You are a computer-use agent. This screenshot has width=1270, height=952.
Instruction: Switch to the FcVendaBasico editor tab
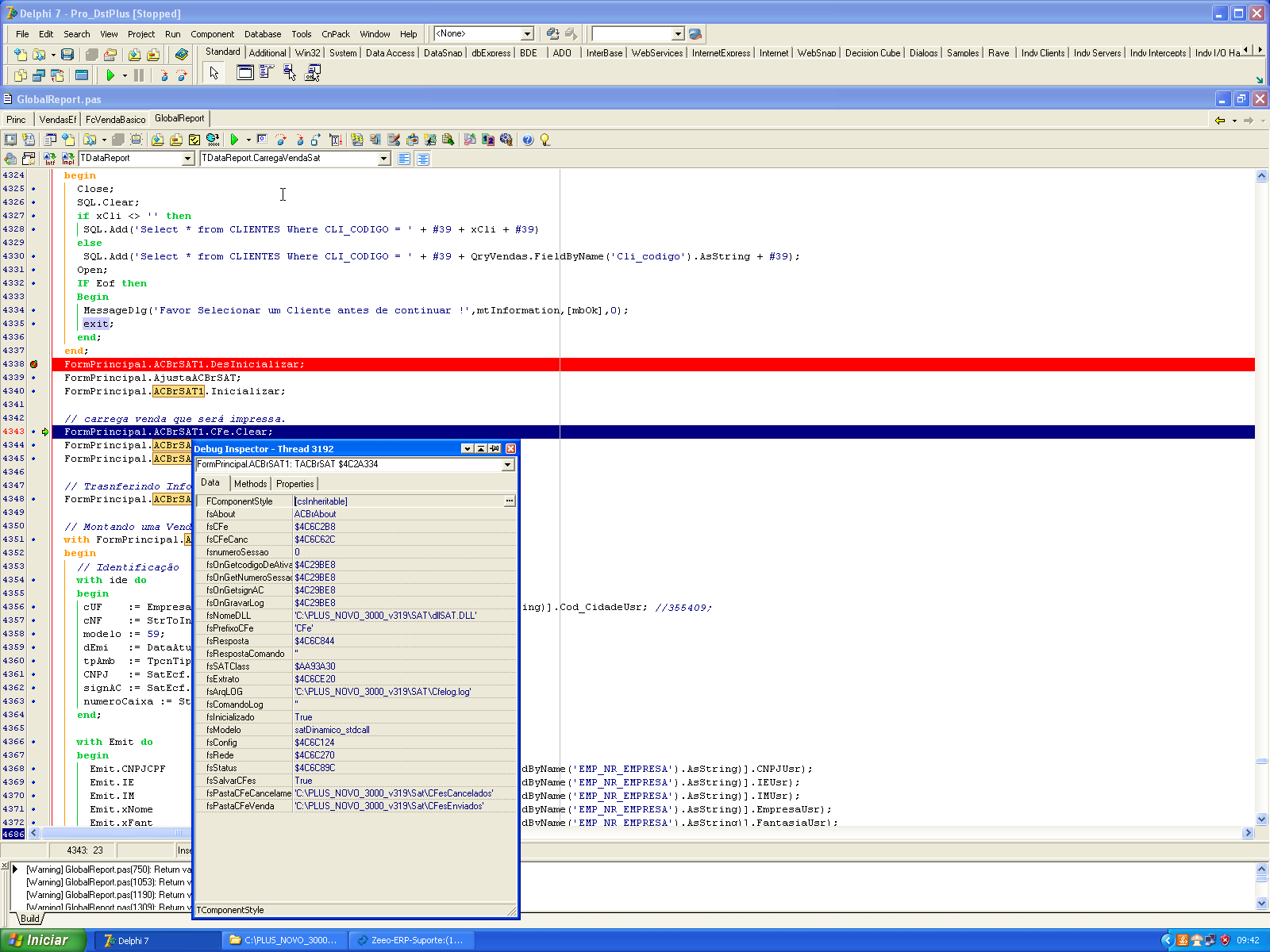point(116,120)
